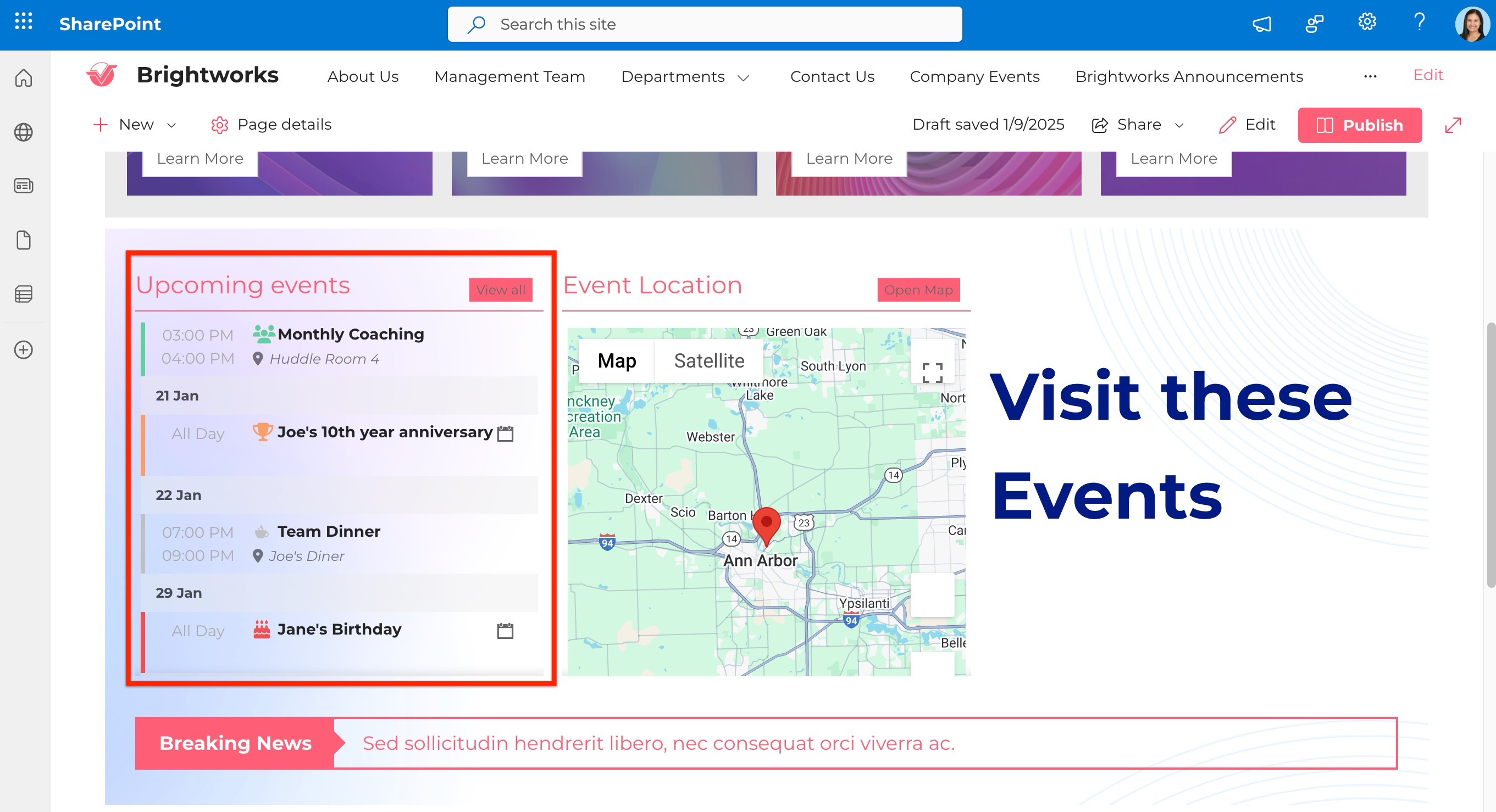
Task: Expand the New dropdown arrow
Action: [x=171, y=125]
